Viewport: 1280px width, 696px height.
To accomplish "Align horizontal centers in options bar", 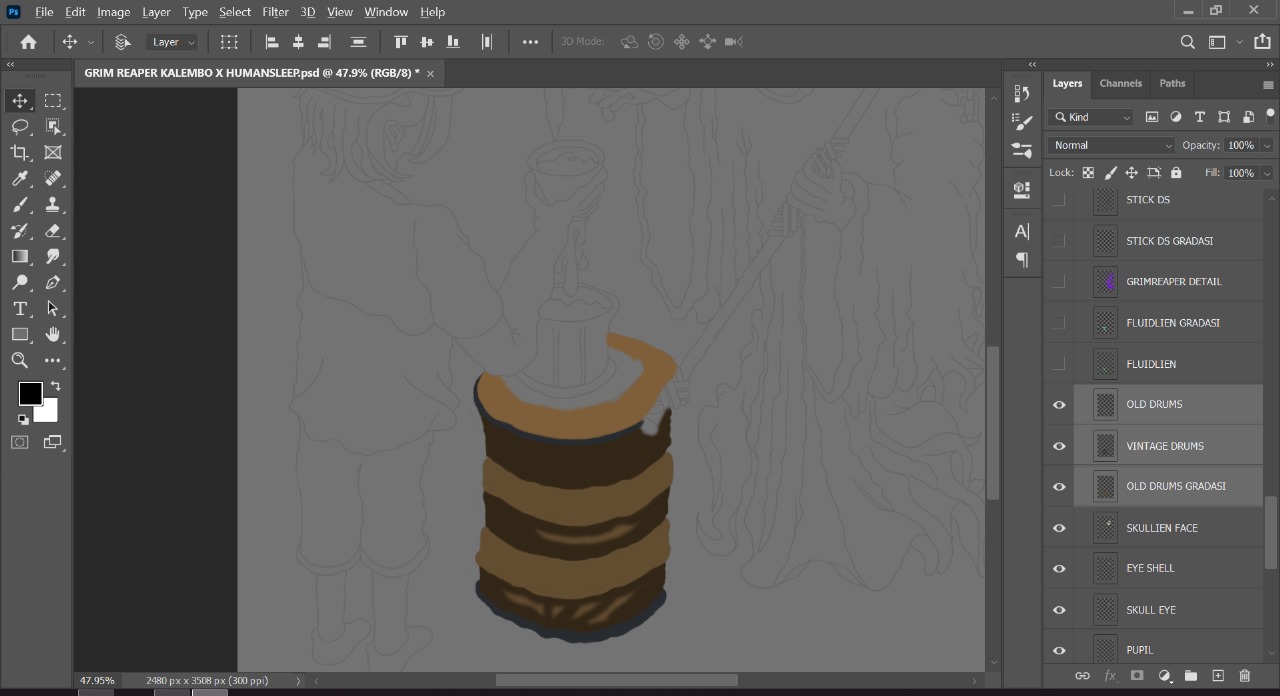I will click(x=298, y=42).
